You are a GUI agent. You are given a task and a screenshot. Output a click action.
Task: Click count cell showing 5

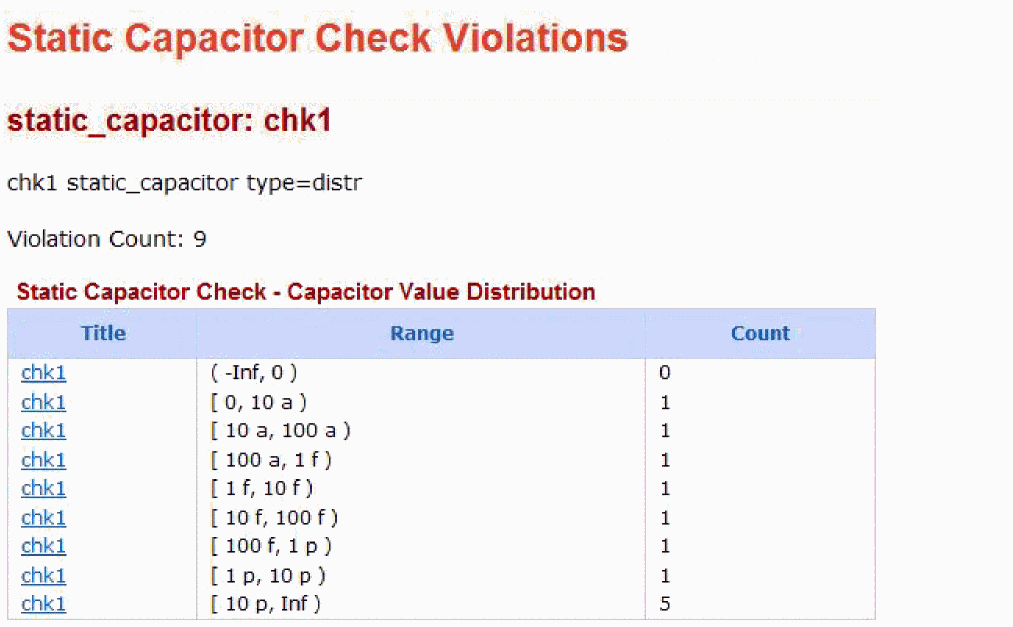coord(665,604)
